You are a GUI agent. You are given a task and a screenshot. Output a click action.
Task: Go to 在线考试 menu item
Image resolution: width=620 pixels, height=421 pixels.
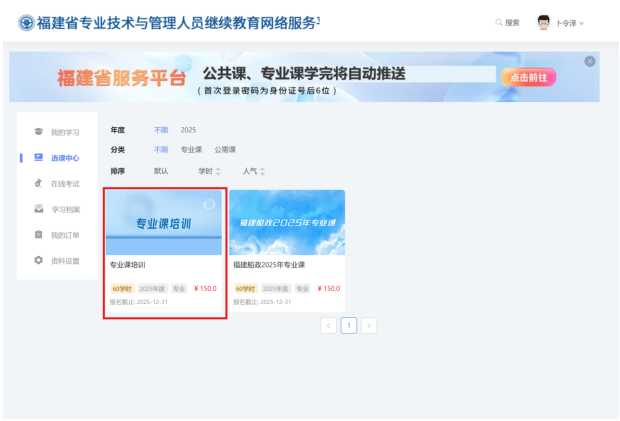click(65, 184)
